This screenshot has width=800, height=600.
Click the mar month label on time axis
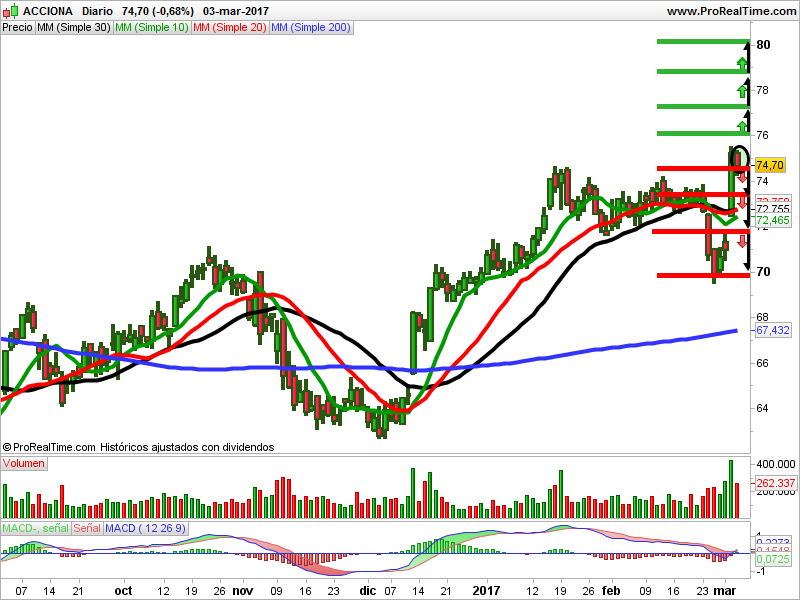tap(724, 590)
